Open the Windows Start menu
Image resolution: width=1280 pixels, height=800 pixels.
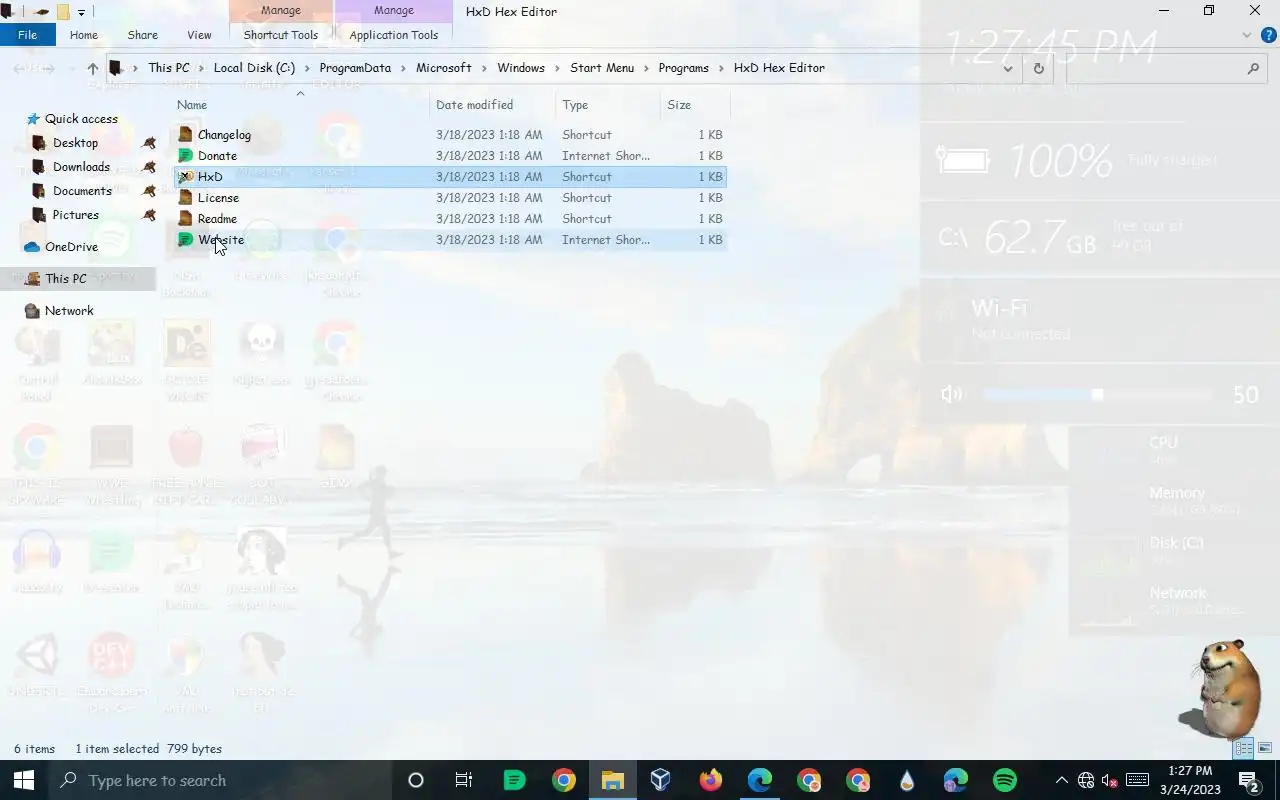[x=24, y=781]
